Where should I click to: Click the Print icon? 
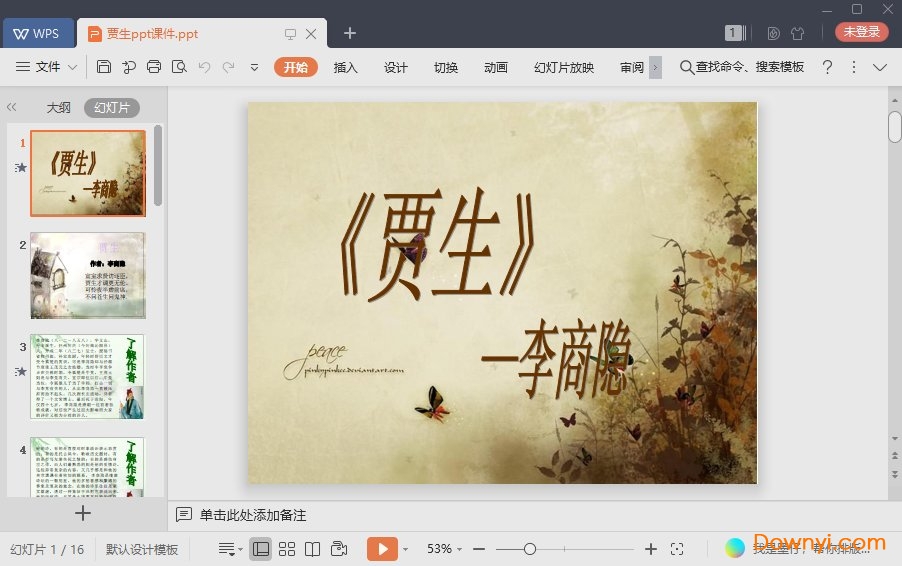tap(154, 67)
